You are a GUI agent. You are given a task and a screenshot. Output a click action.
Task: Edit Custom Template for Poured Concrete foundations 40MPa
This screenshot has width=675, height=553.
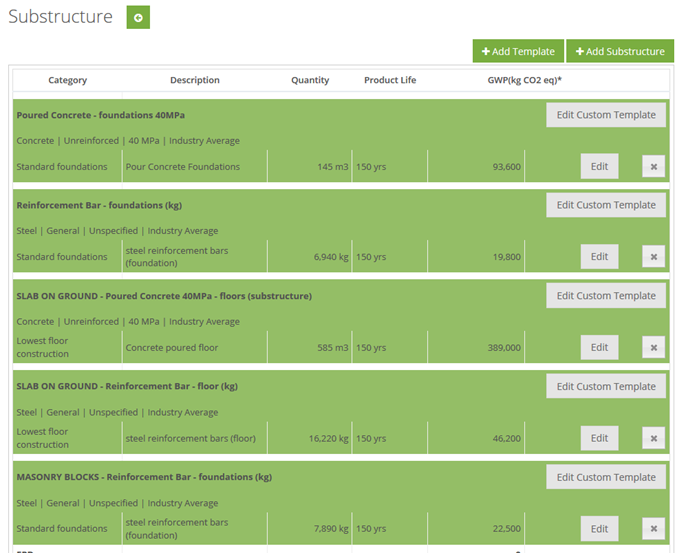click(x=606, y=115)
